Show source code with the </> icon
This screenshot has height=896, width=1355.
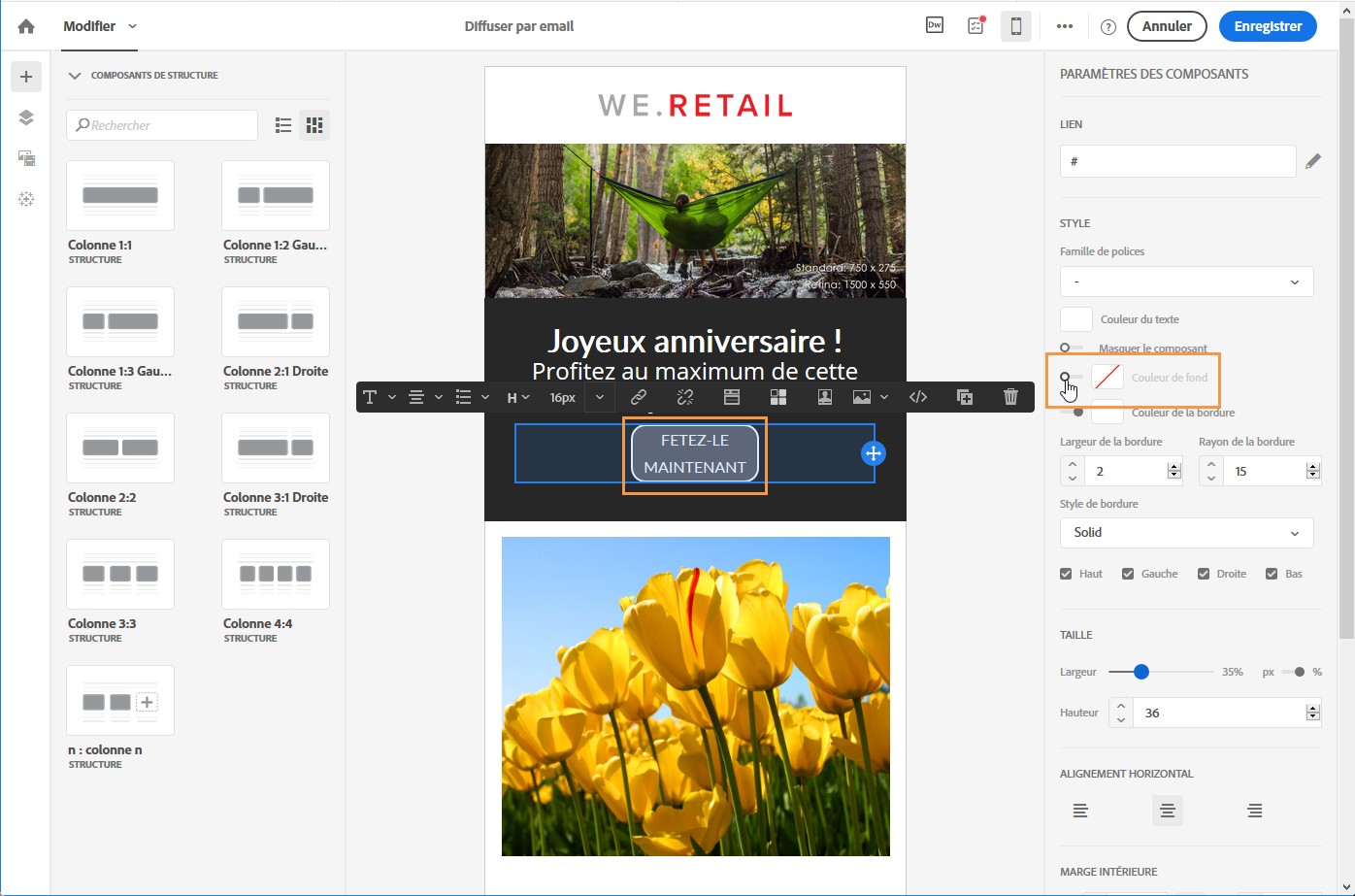pyautogui.click(x=918, y=397)
